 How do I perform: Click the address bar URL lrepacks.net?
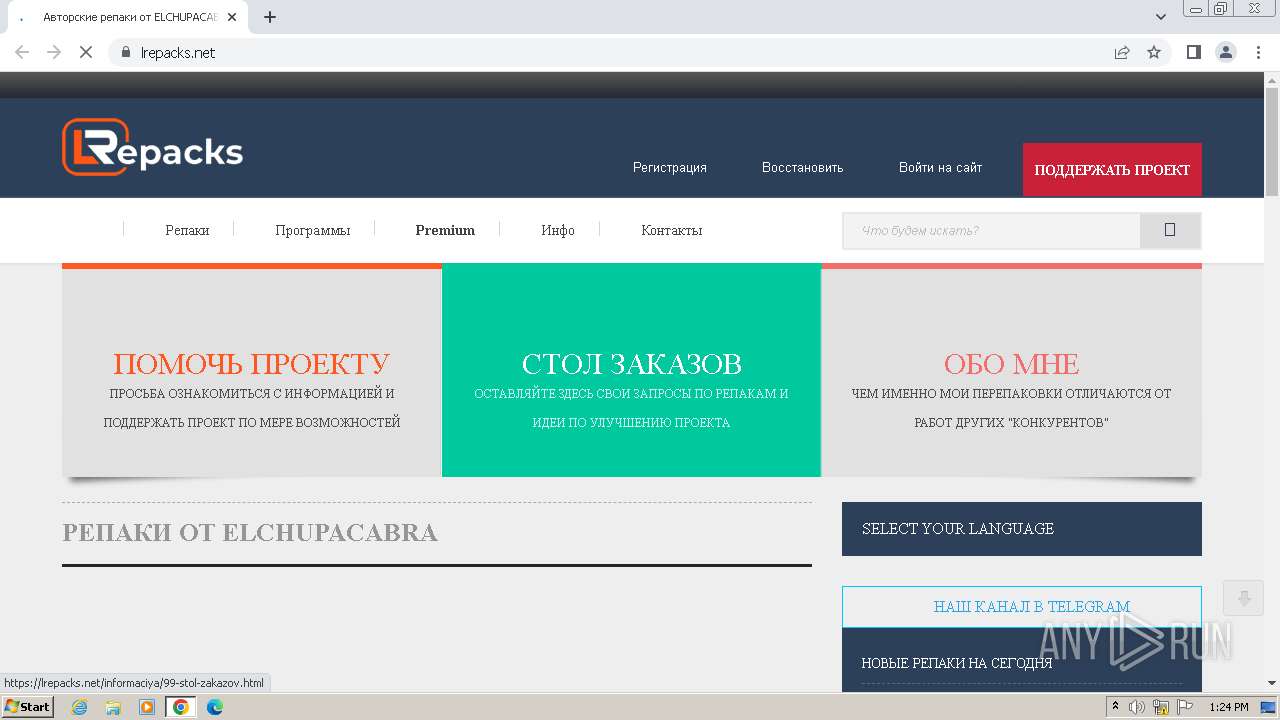[x=178, y=53]
